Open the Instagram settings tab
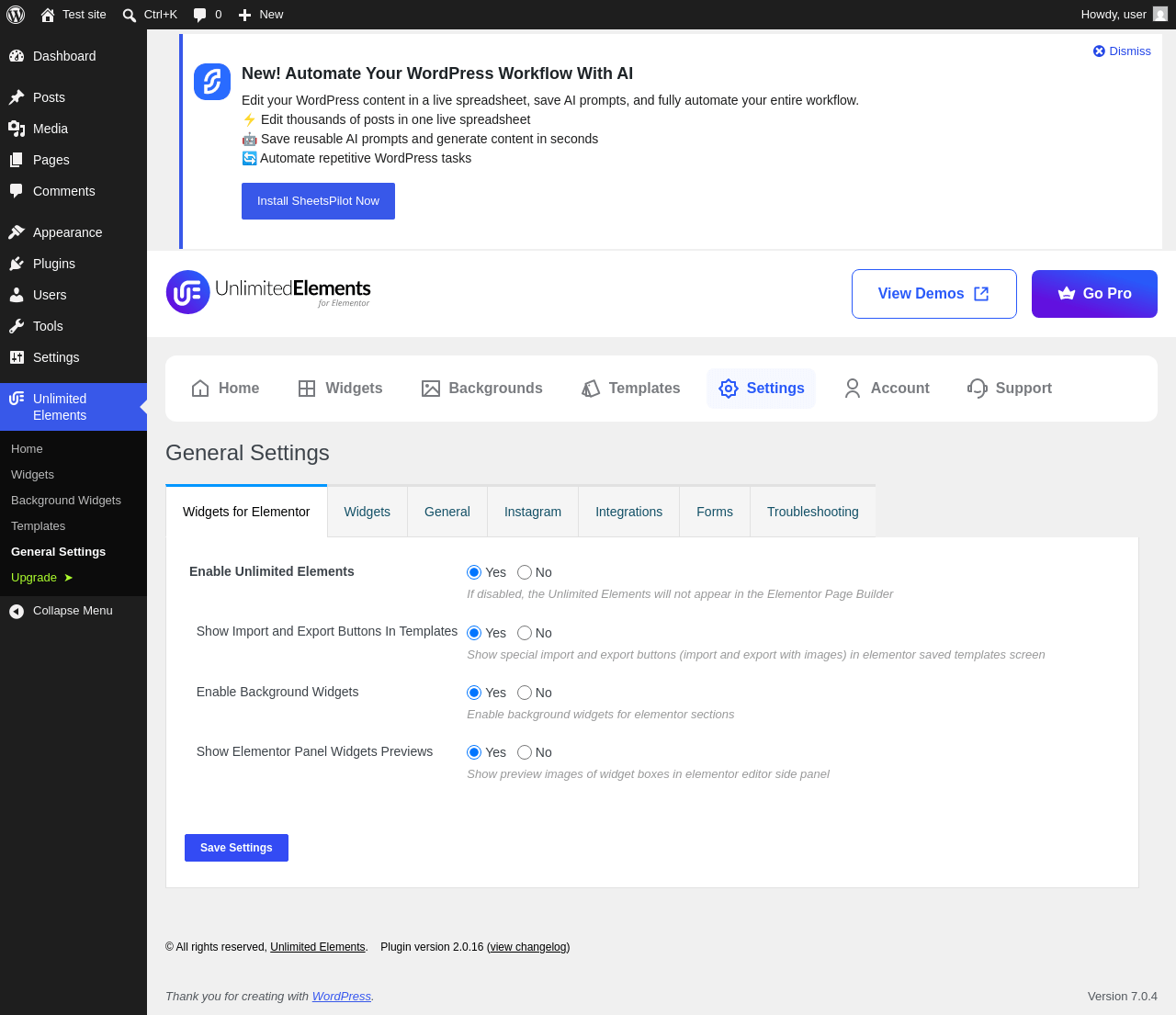 tap(533, 512)
